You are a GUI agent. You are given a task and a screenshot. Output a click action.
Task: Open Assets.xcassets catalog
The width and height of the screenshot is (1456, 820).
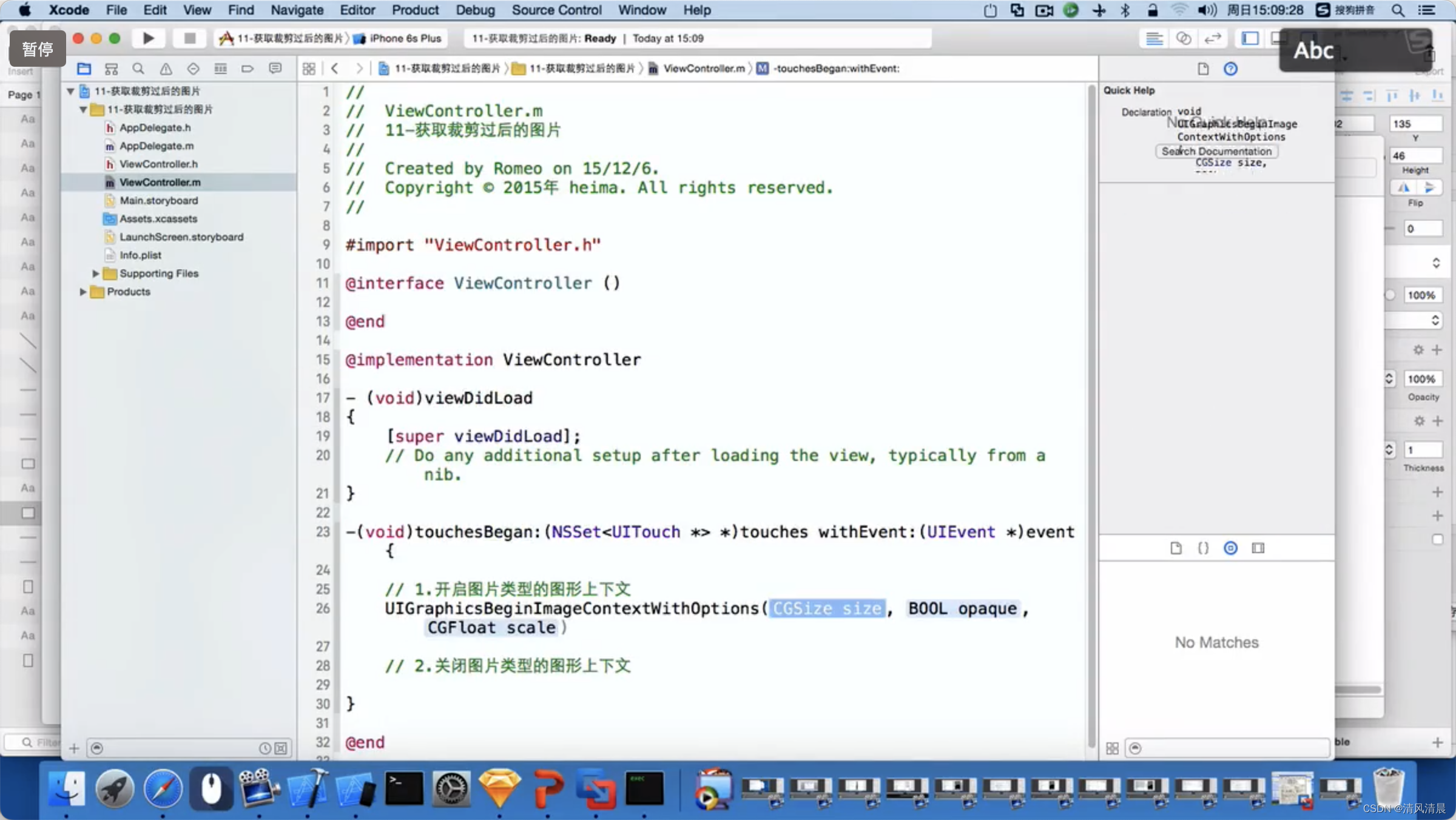pos(158,218)
